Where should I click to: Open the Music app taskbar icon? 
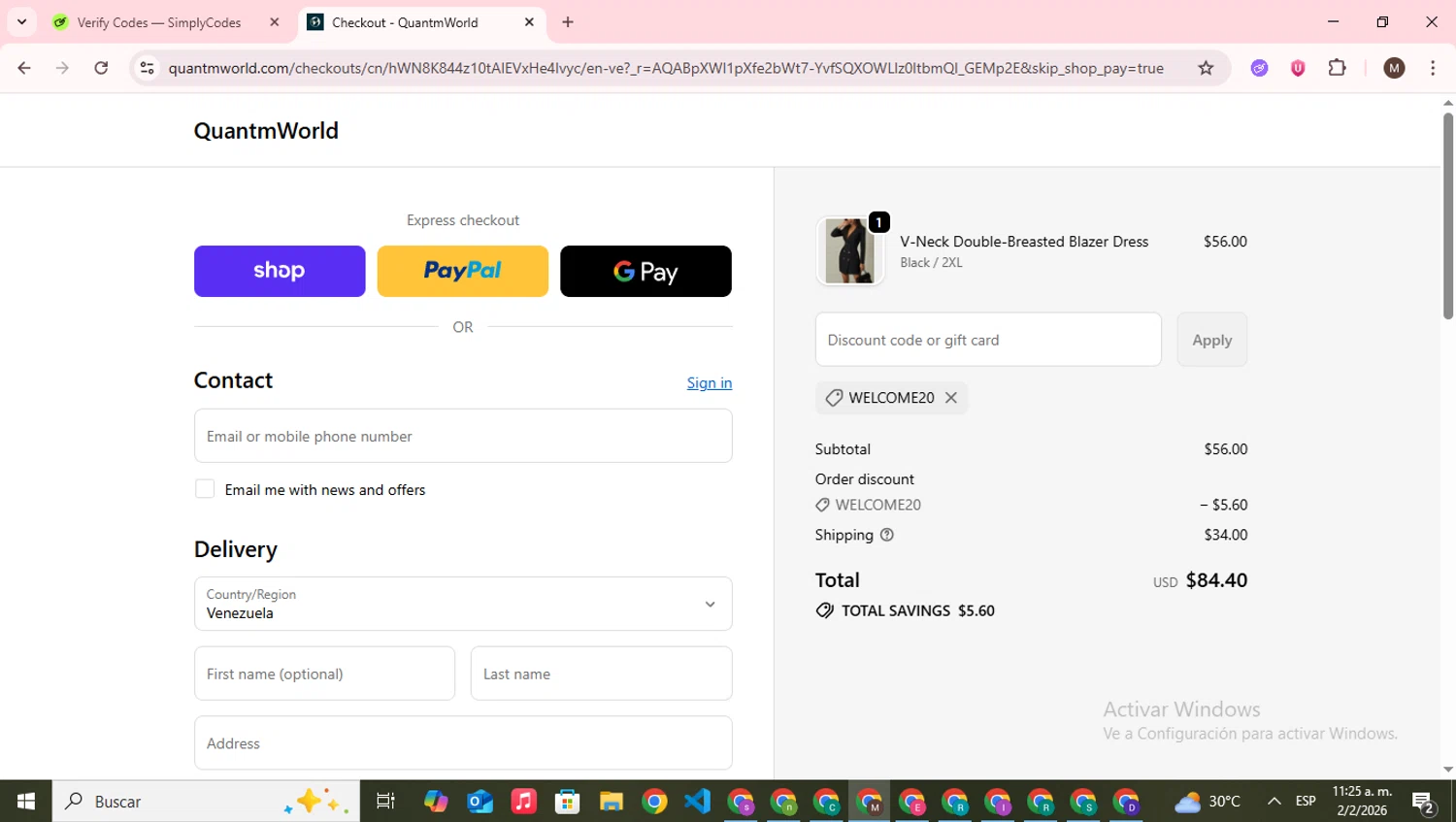524,802
